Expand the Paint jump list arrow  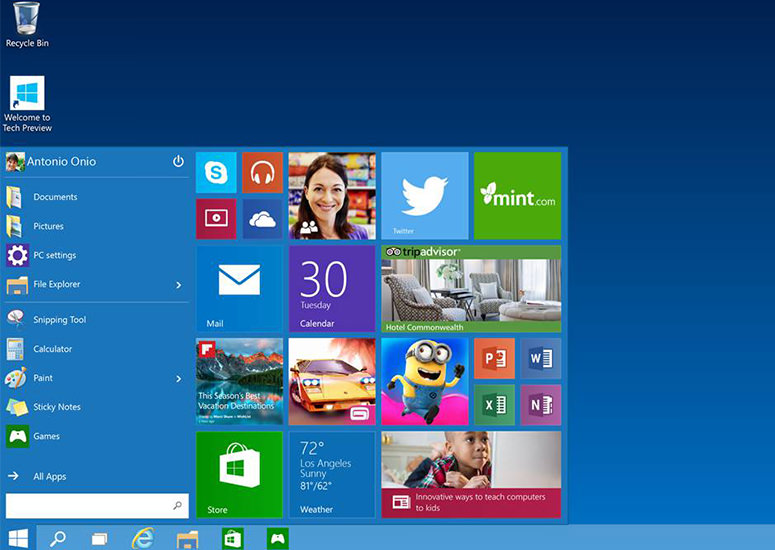point(178,379)
